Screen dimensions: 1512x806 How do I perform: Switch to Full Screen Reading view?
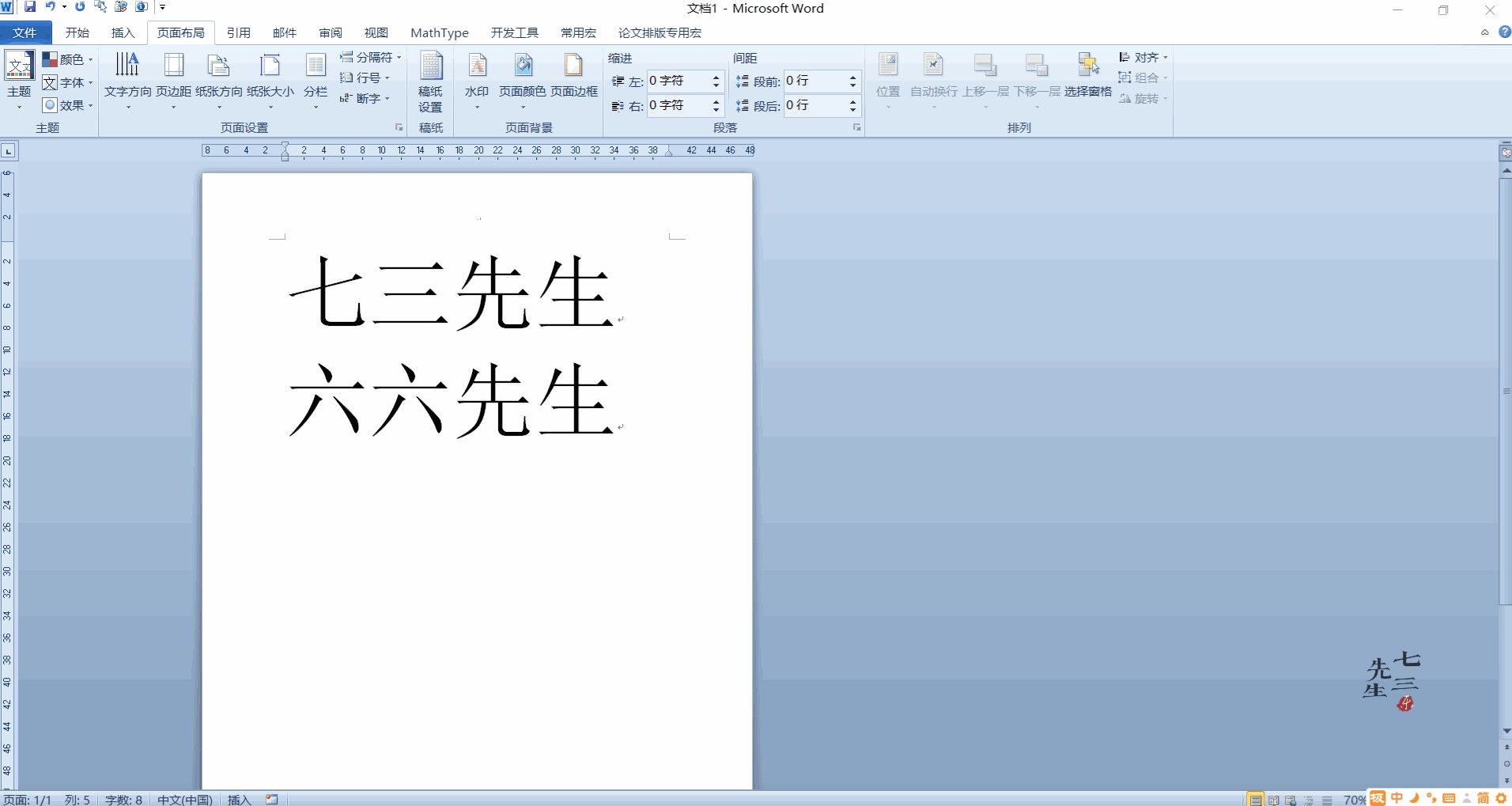(x=1273, y=800)
